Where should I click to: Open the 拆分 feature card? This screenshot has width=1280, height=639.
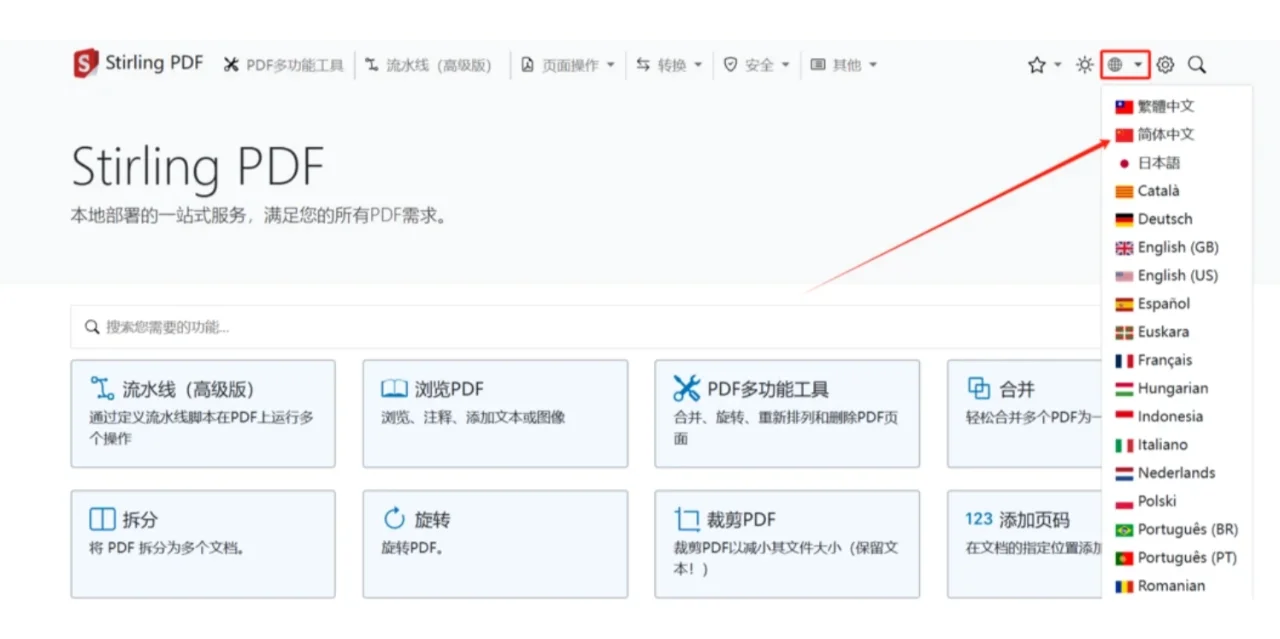[203, 544]
